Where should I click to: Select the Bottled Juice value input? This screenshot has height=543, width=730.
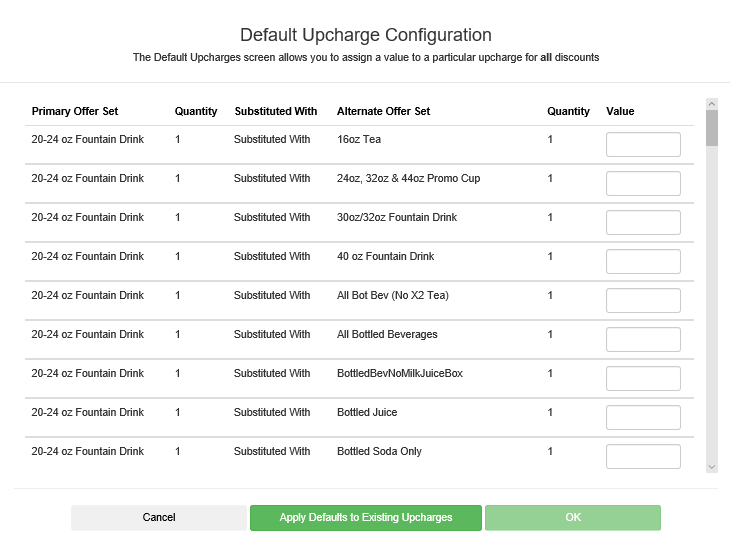(643, 418)
